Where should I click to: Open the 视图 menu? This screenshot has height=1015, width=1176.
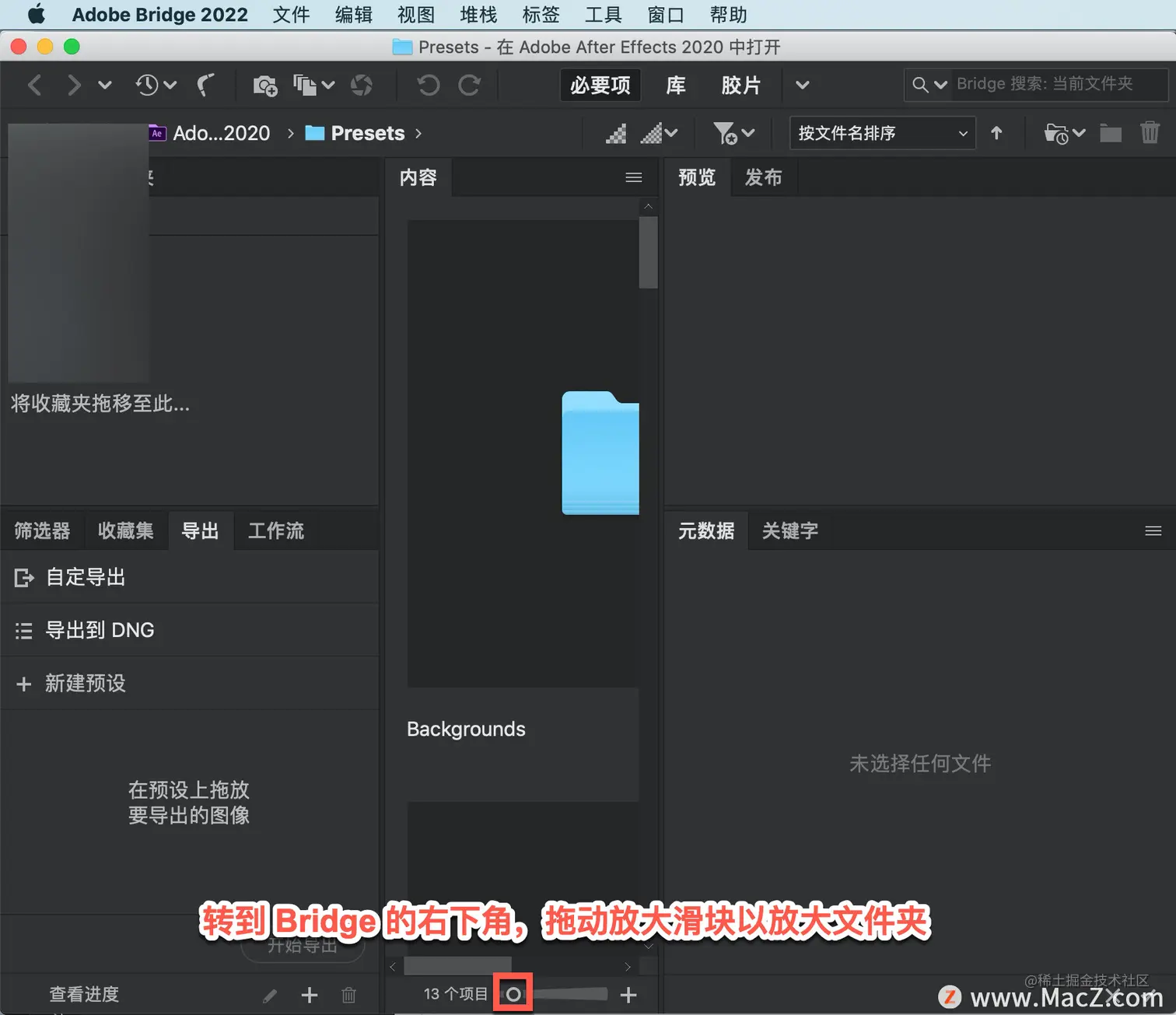click(x=416, y=15)
